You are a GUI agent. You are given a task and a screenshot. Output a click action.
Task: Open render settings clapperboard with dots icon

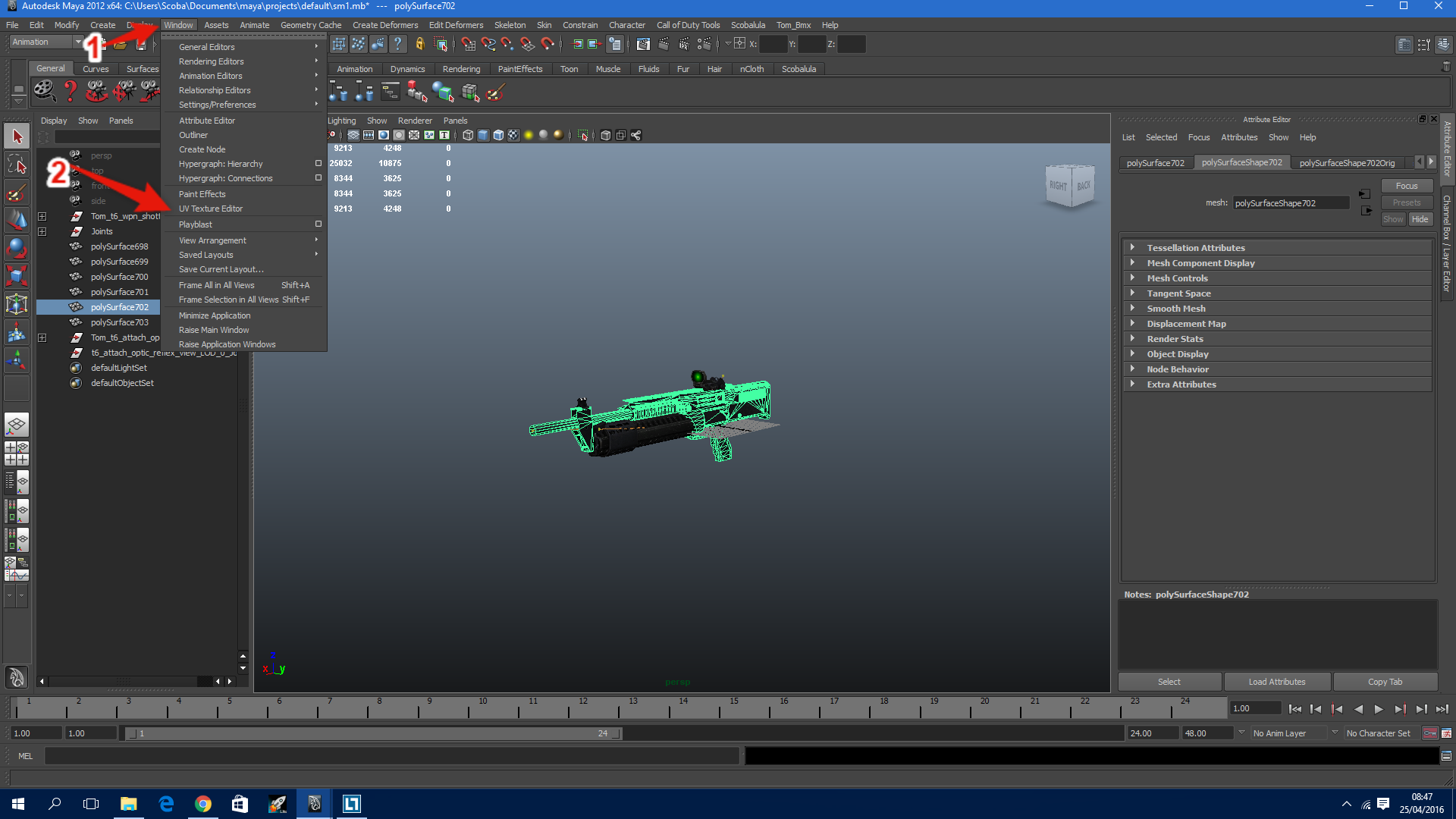704,44
